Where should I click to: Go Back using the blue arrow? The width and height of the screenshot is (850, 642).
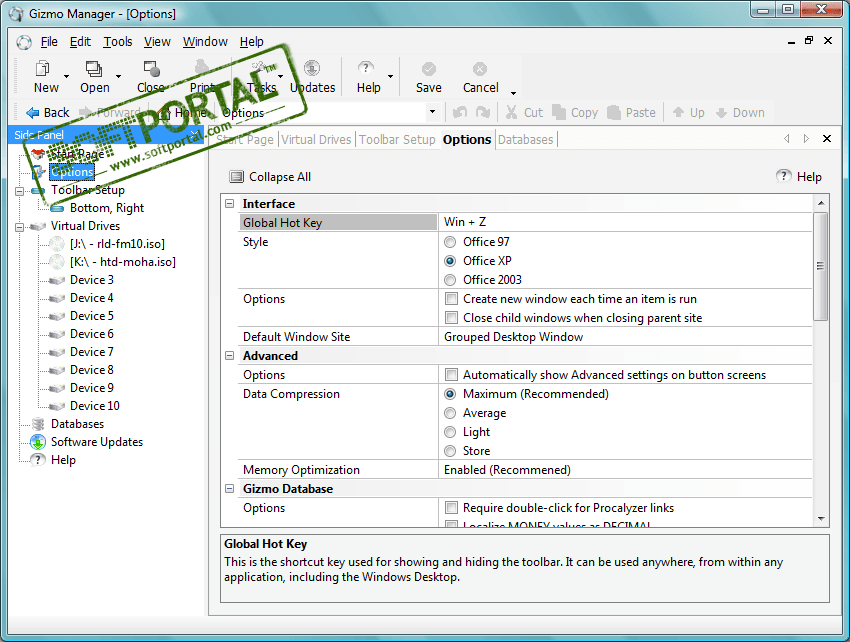33,112
